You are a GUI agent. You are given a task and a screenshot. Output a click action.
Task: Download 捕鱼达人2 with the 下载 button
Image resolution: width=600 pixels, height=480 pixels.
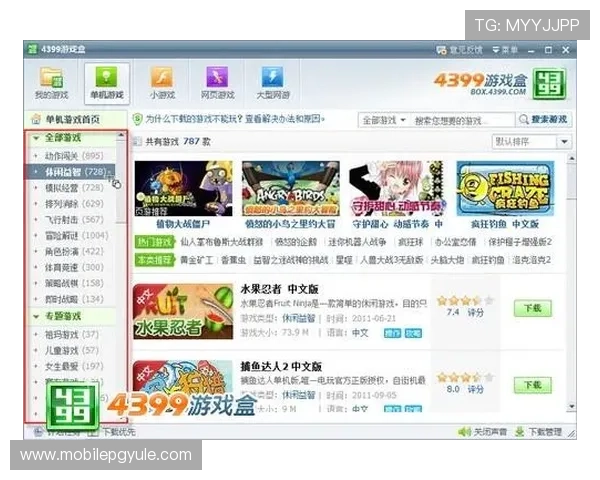(533, 385)
